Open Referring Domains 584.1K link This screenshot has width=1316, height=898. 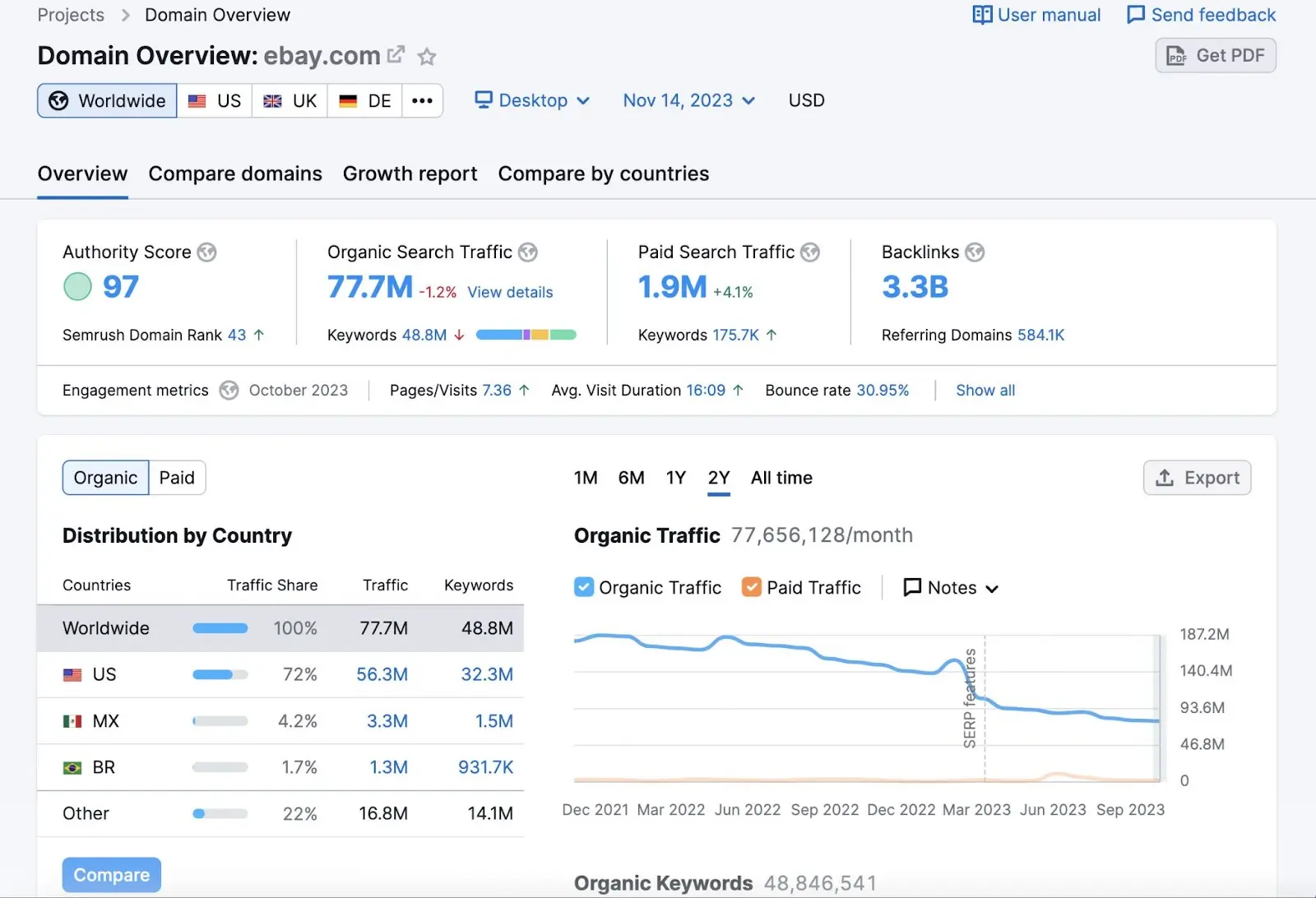1041,335
